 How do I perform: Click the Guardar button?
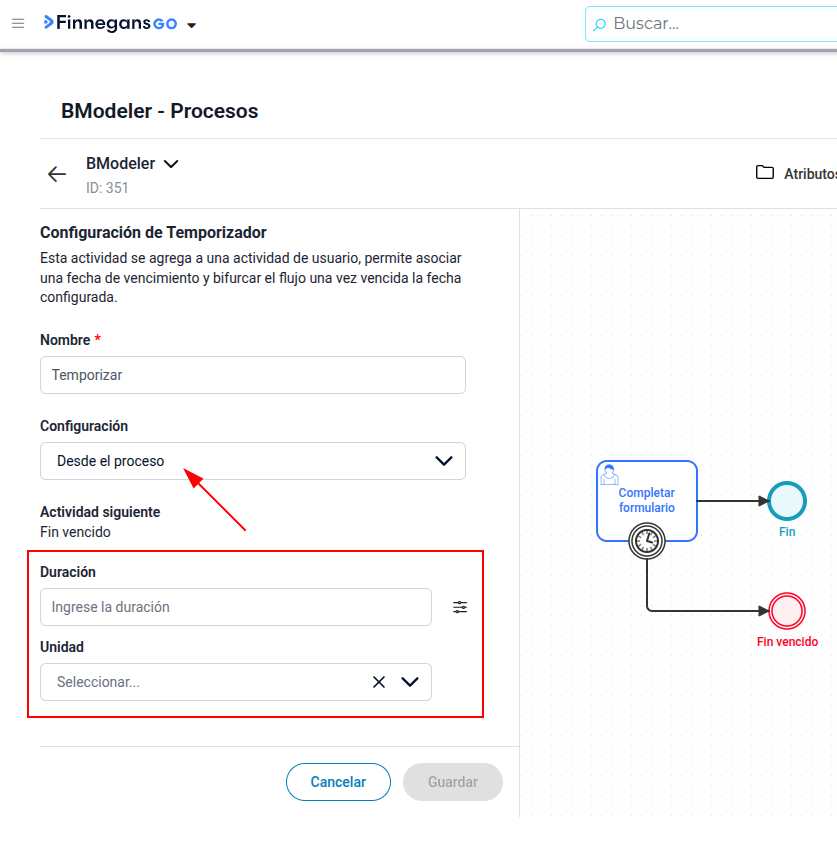453,782
